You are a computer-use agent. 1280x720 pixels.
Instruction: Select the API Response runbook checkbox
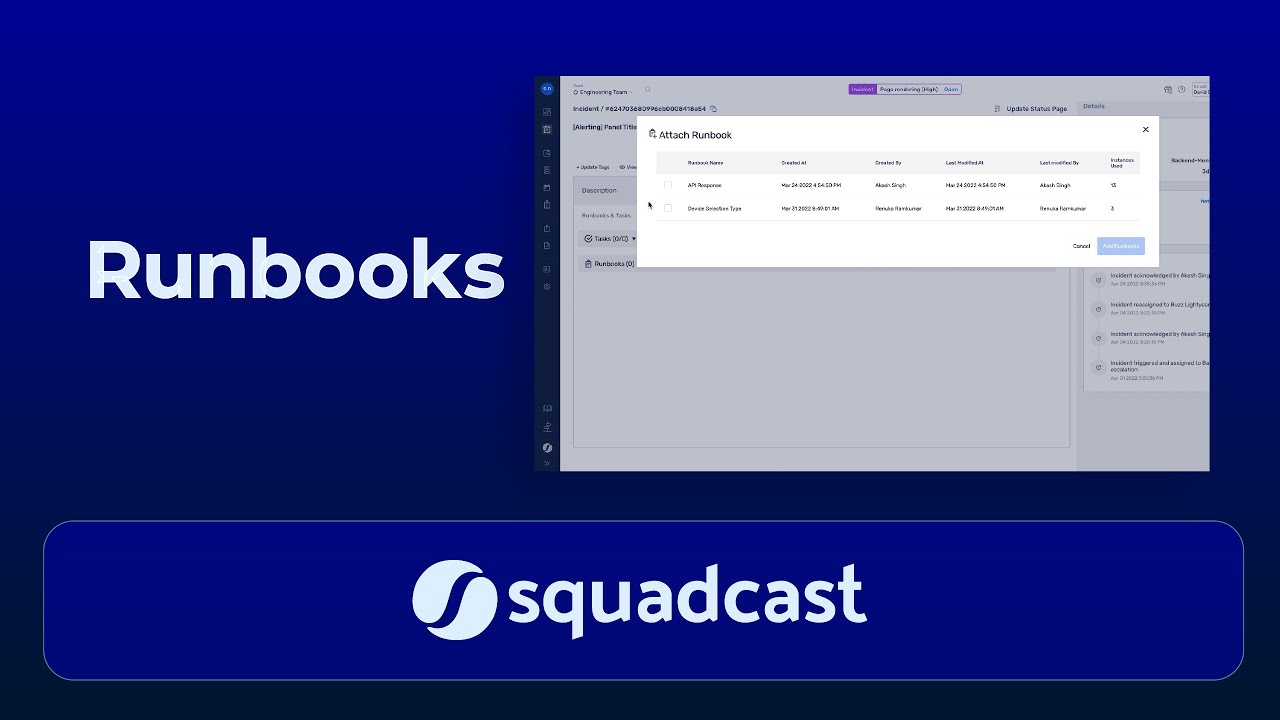(668, 185)
